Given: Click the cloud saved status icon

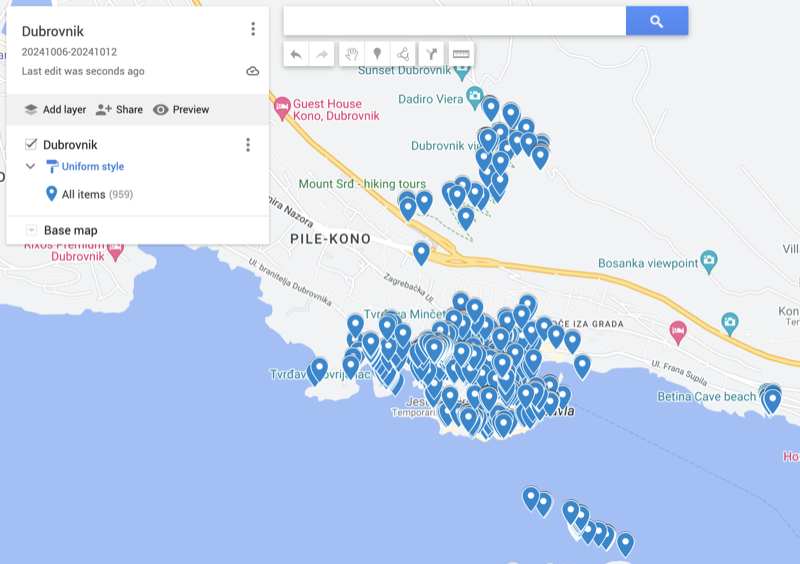Looking at the screenshot, I should [x=253, y=71].
